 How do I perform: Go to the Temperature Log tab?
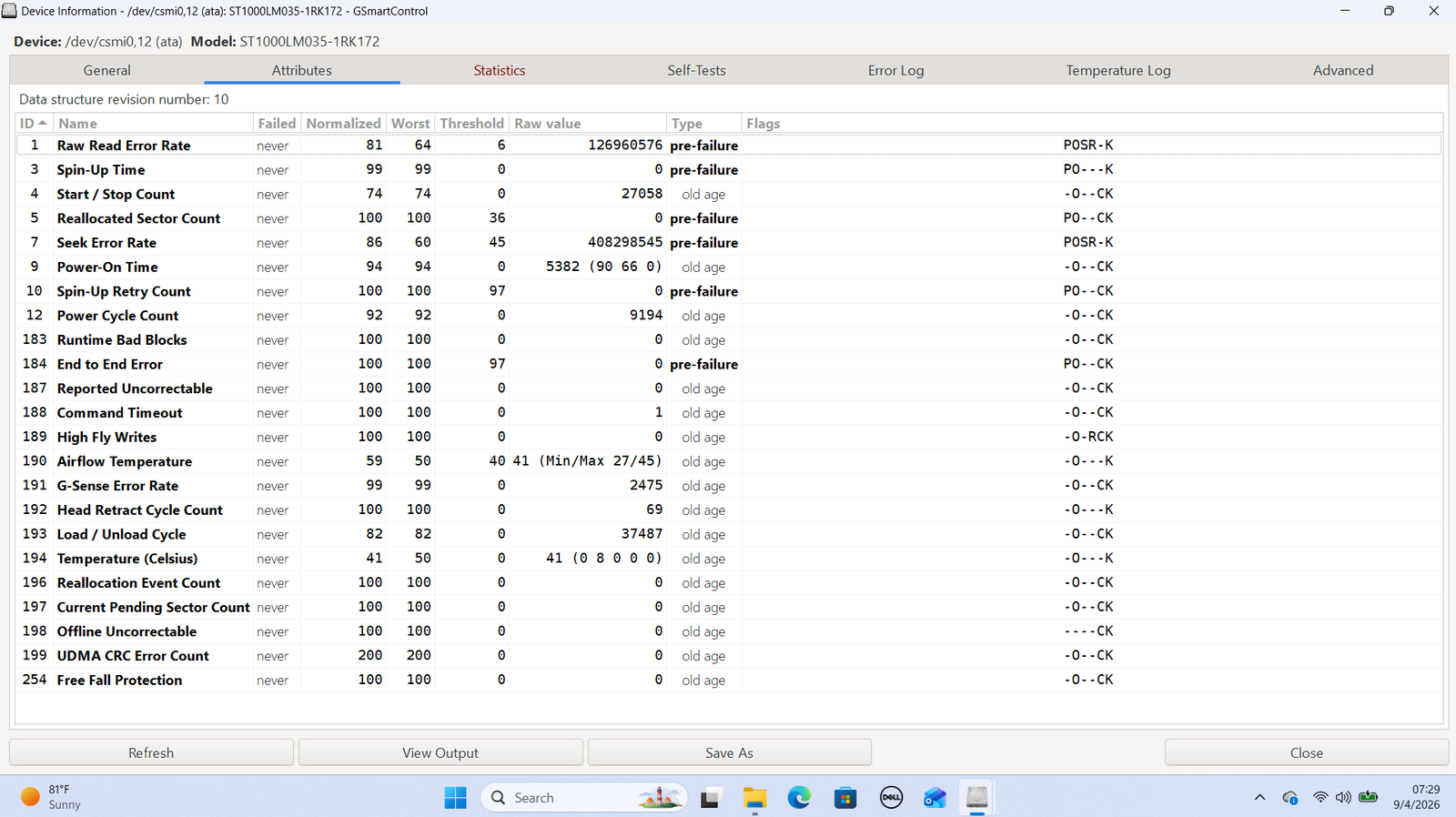coord(1118,70)
